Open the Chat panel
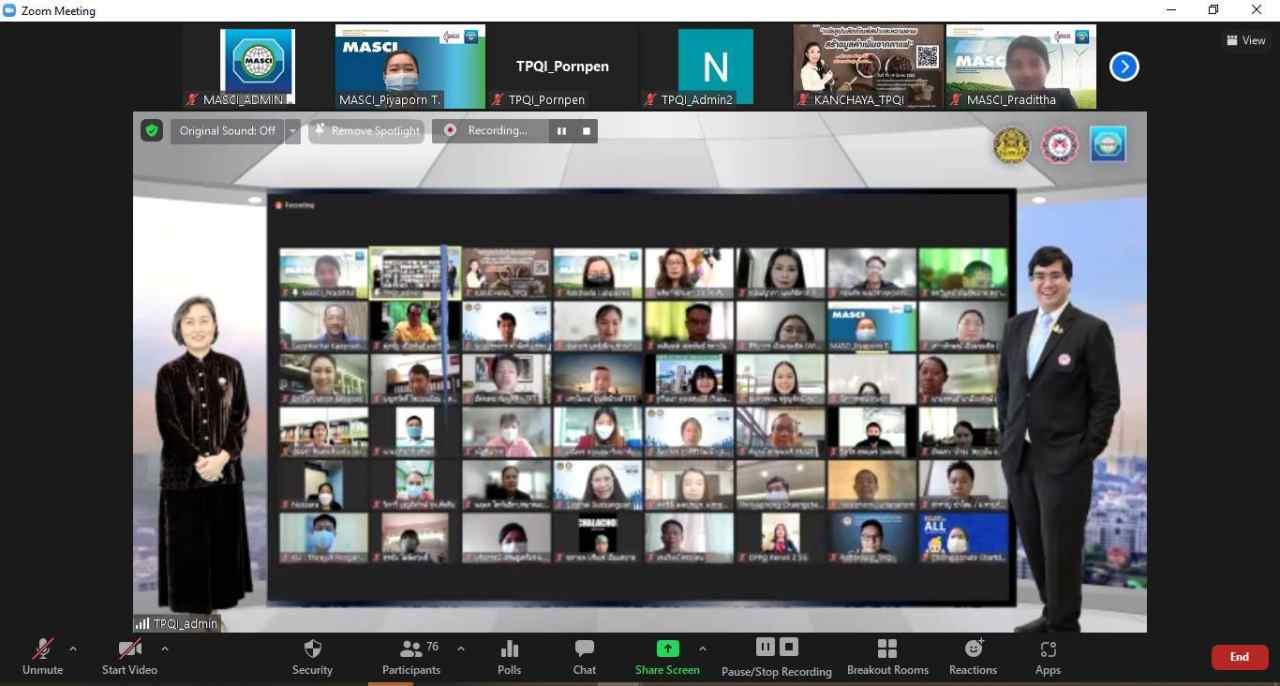This screenshot has width=1280, height=686. (x=584, y=656)
